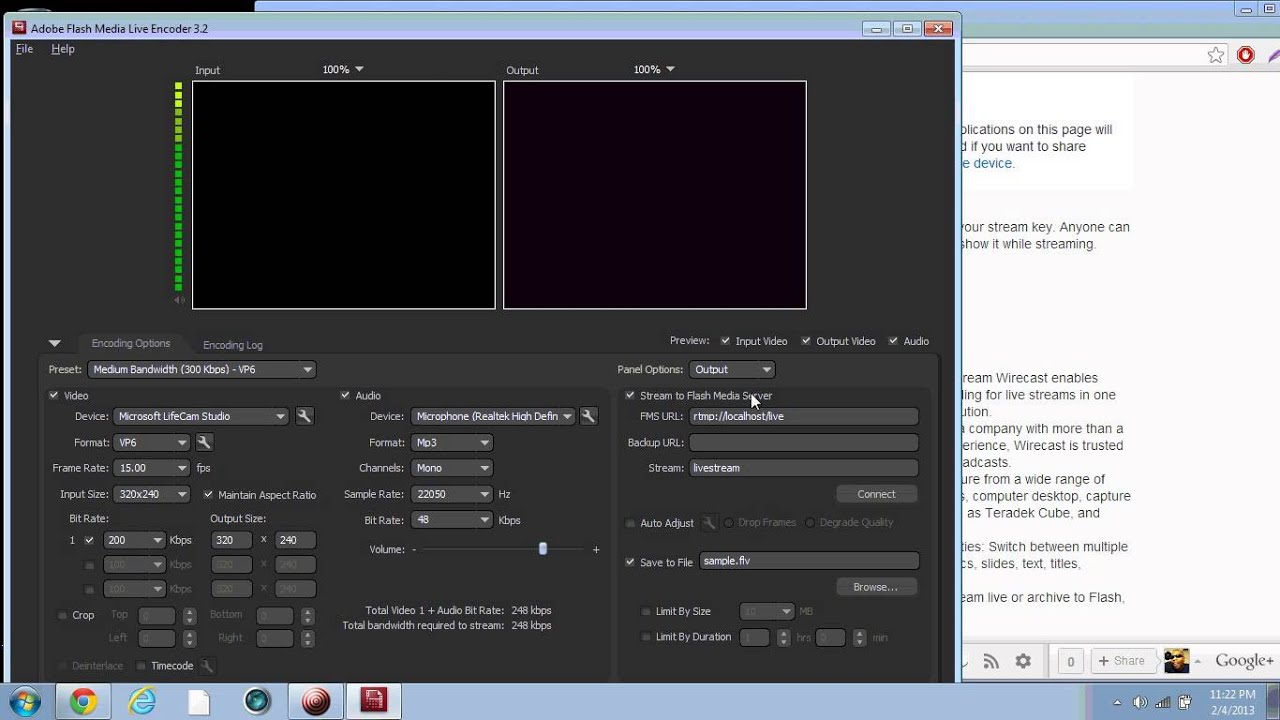Viewport: 1280px width, 720px height.
Task: Enable the Timecode checkbox
Action: point(141,666)
